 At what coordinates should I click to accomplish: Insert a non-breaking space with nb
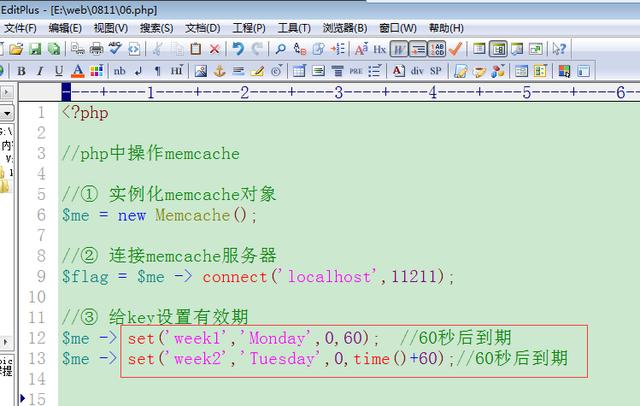(120, 71)
